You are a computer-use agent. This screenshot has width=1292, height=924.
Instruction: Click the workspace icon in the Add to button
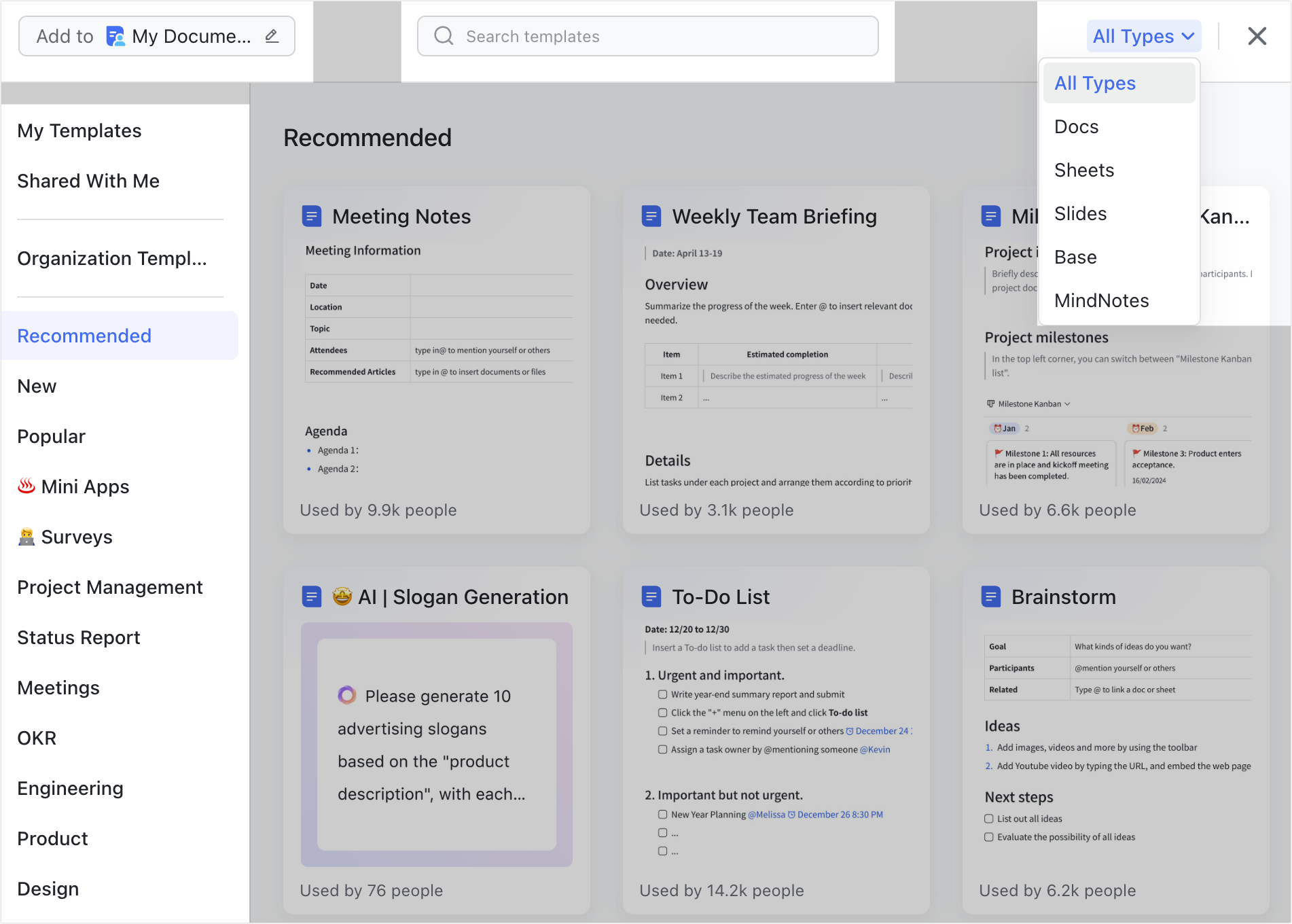coord(115,35)
